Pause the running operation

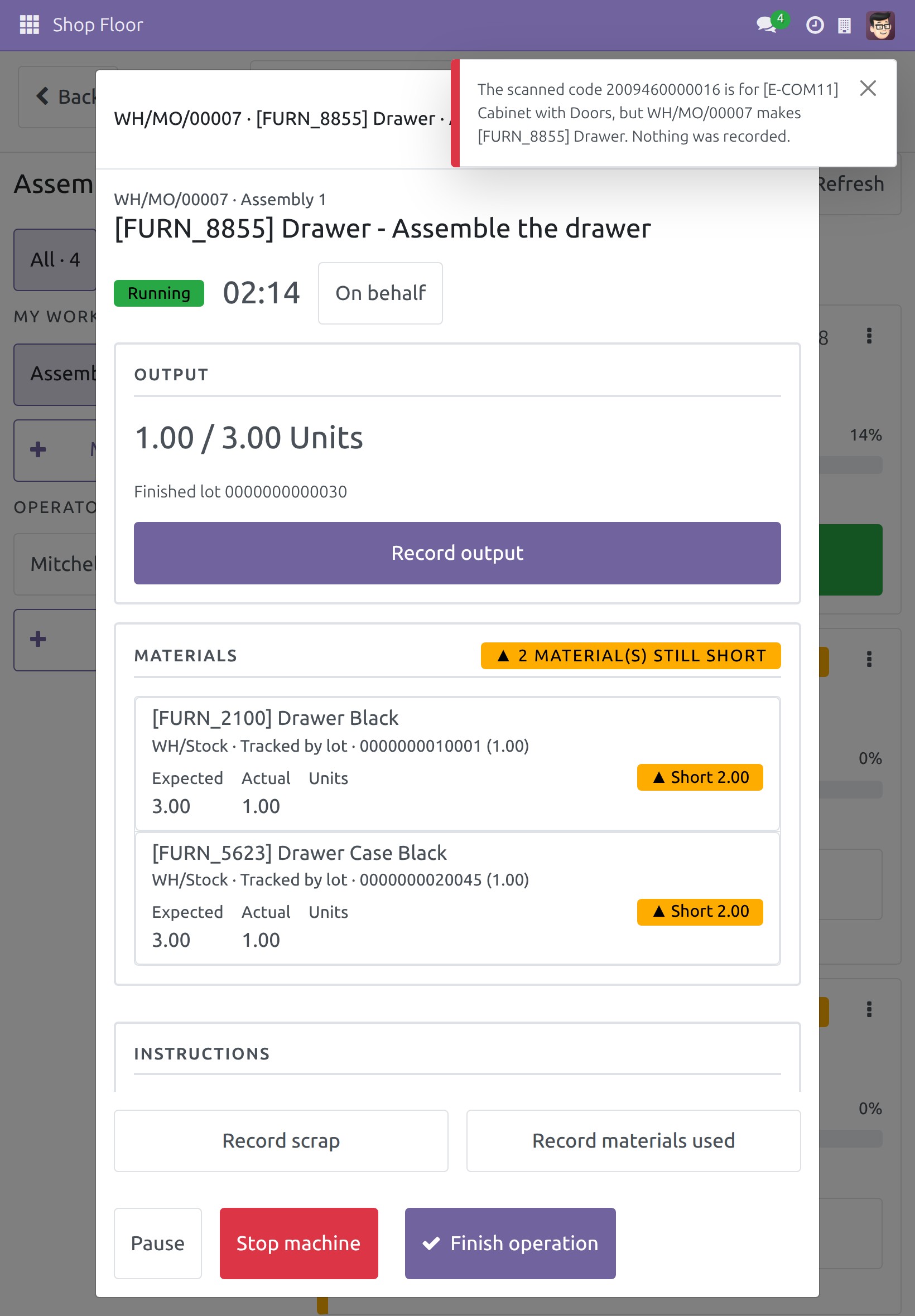click(x=158, y=1244)
